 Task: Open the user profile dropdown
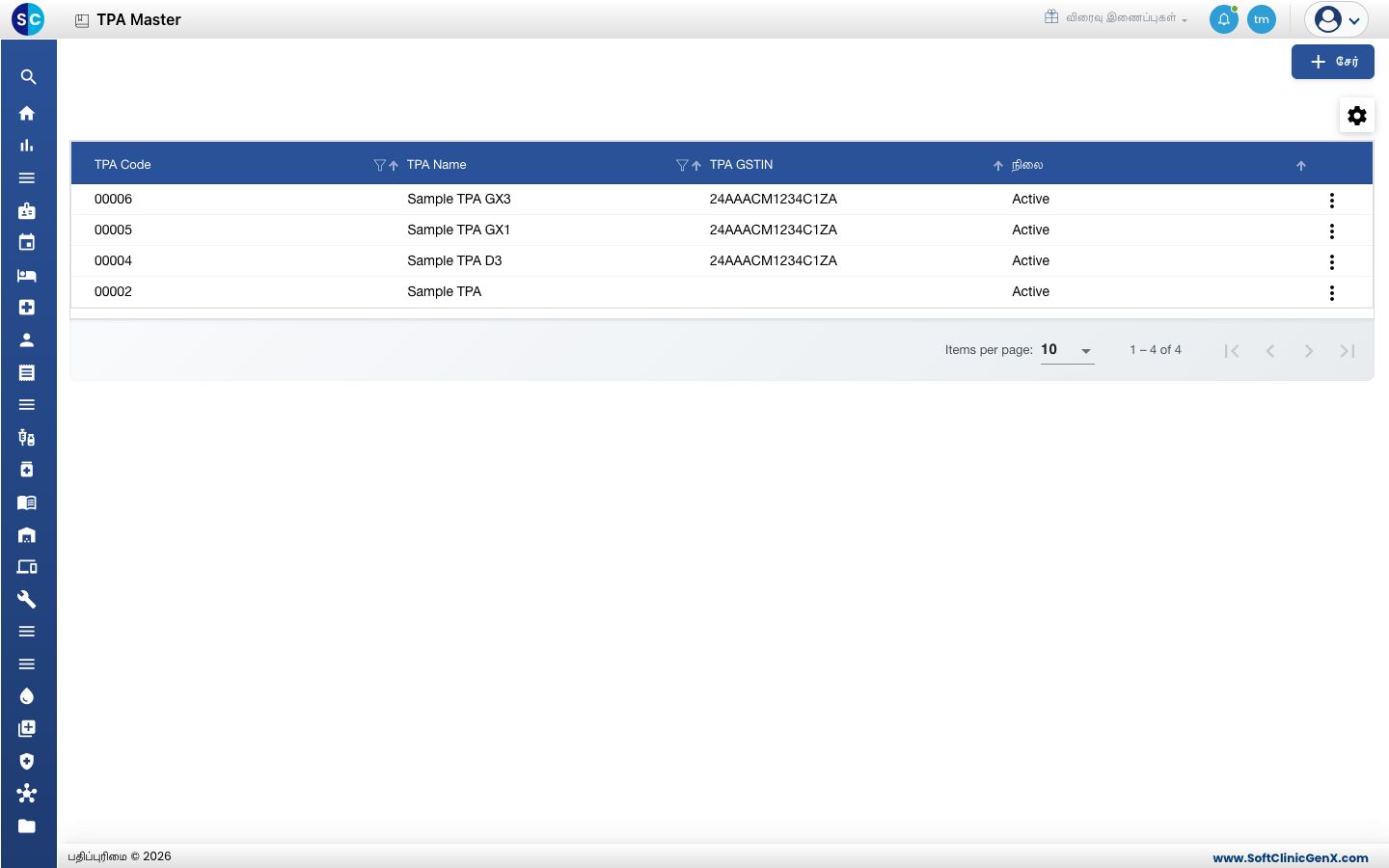click(x=1337, y=19)
